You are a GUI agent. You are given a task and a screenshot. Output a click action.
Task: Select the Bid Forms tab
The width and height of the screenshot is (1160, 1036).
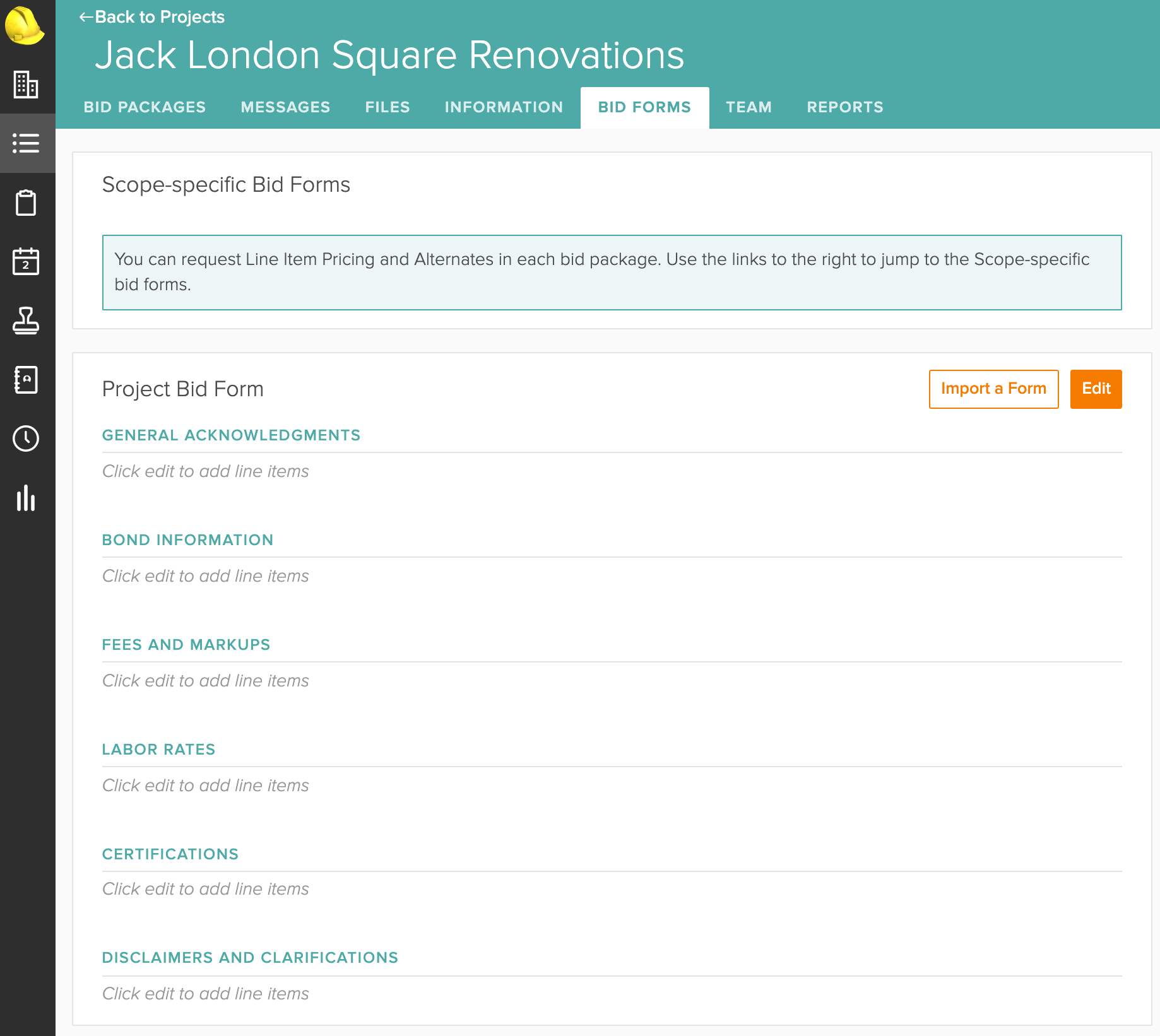(x=644, y=107)
